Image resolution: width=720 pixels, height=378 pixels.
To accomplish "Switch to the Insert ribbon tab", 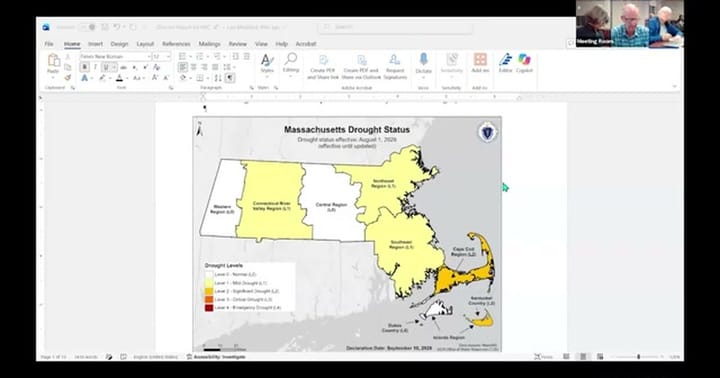I will click(96, 44).
